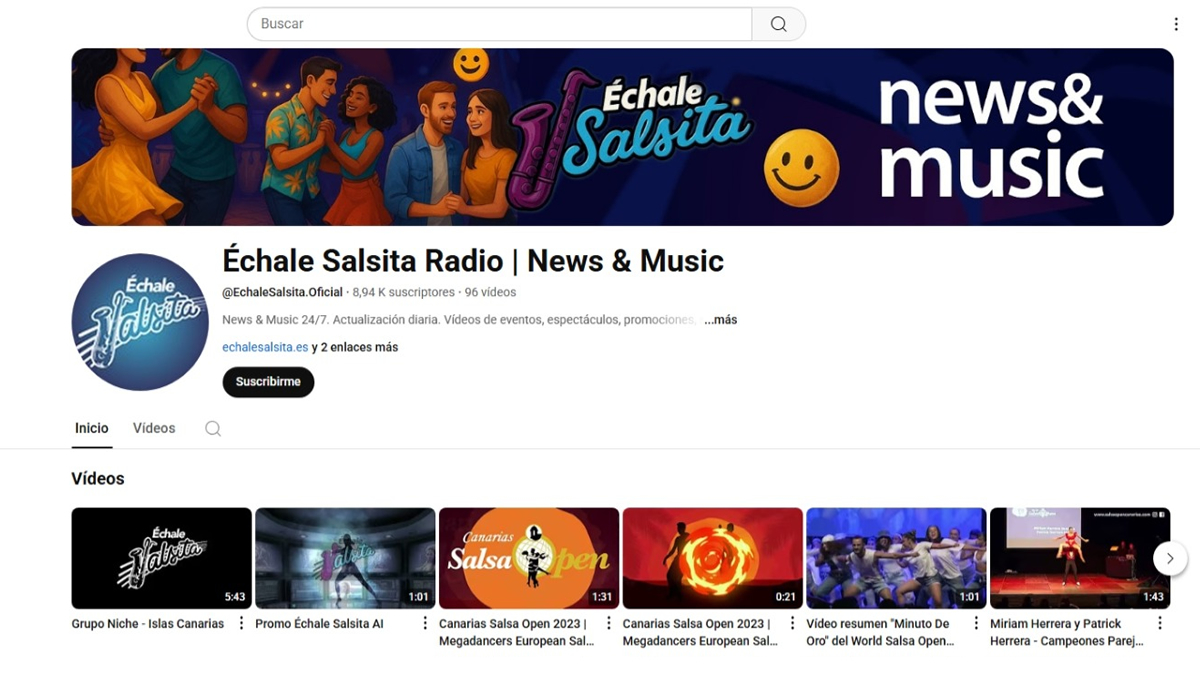Play the Promo Échale Salsita AI thumbnail
Viewport: 1200px width, 700px height.
pos(345,558)
